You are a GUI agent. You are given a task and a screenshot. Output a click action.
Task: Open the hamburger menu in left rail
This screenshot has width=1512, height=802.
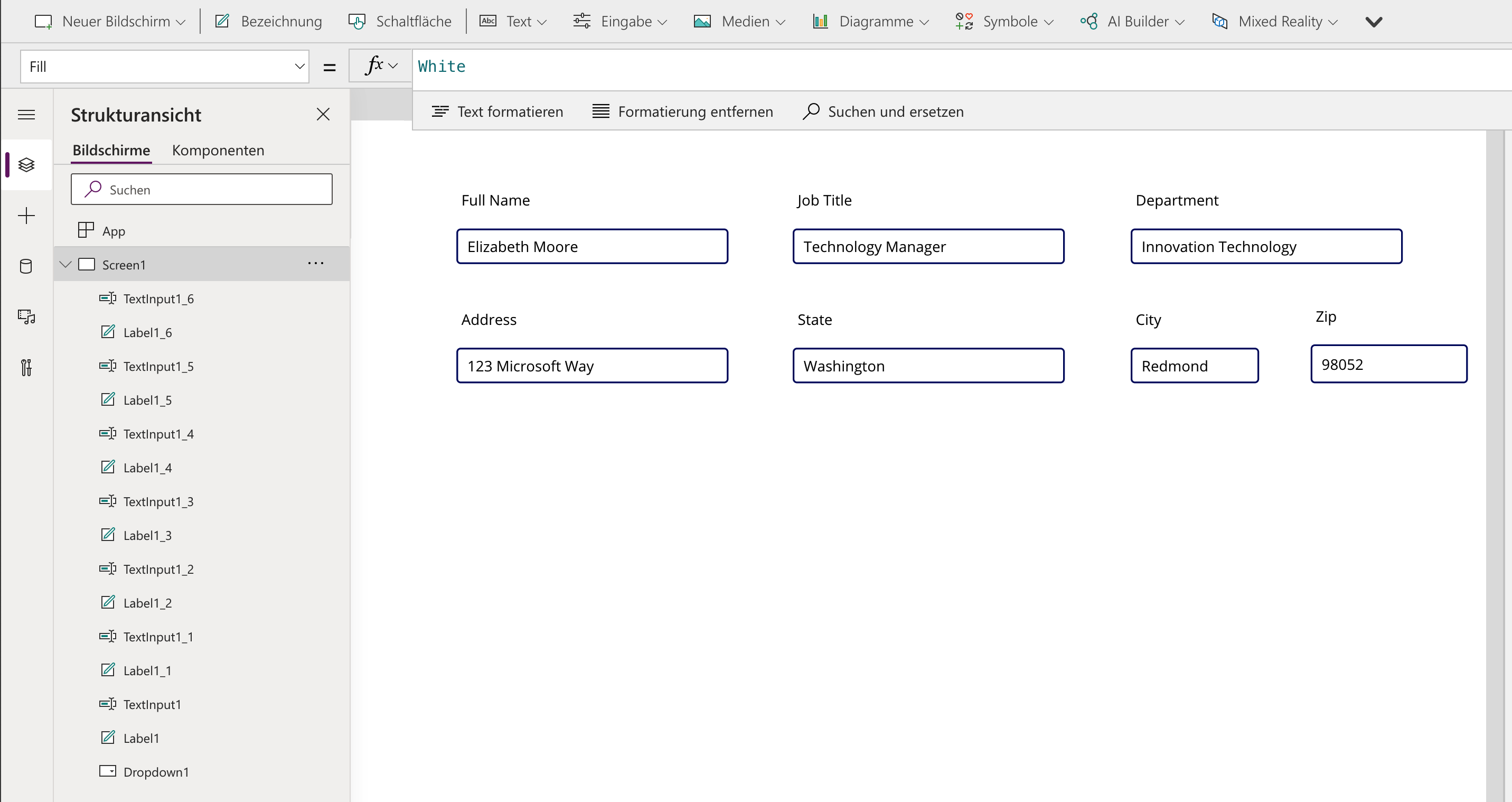pos(26,114)
